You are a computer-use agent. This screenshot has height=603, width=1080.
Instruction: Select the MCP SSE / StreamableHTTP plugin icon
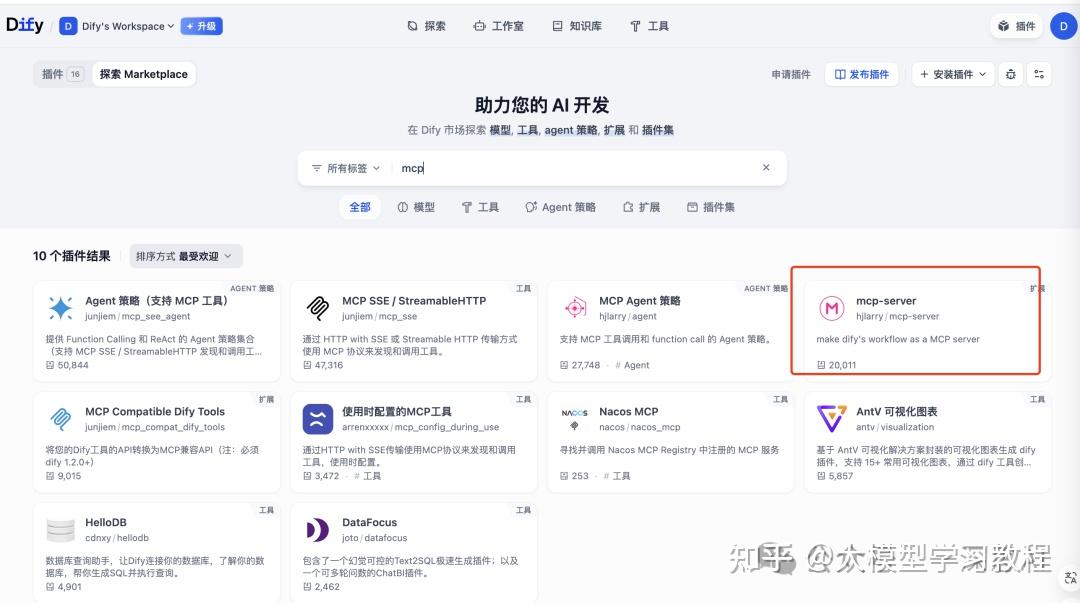coord(317,305)
